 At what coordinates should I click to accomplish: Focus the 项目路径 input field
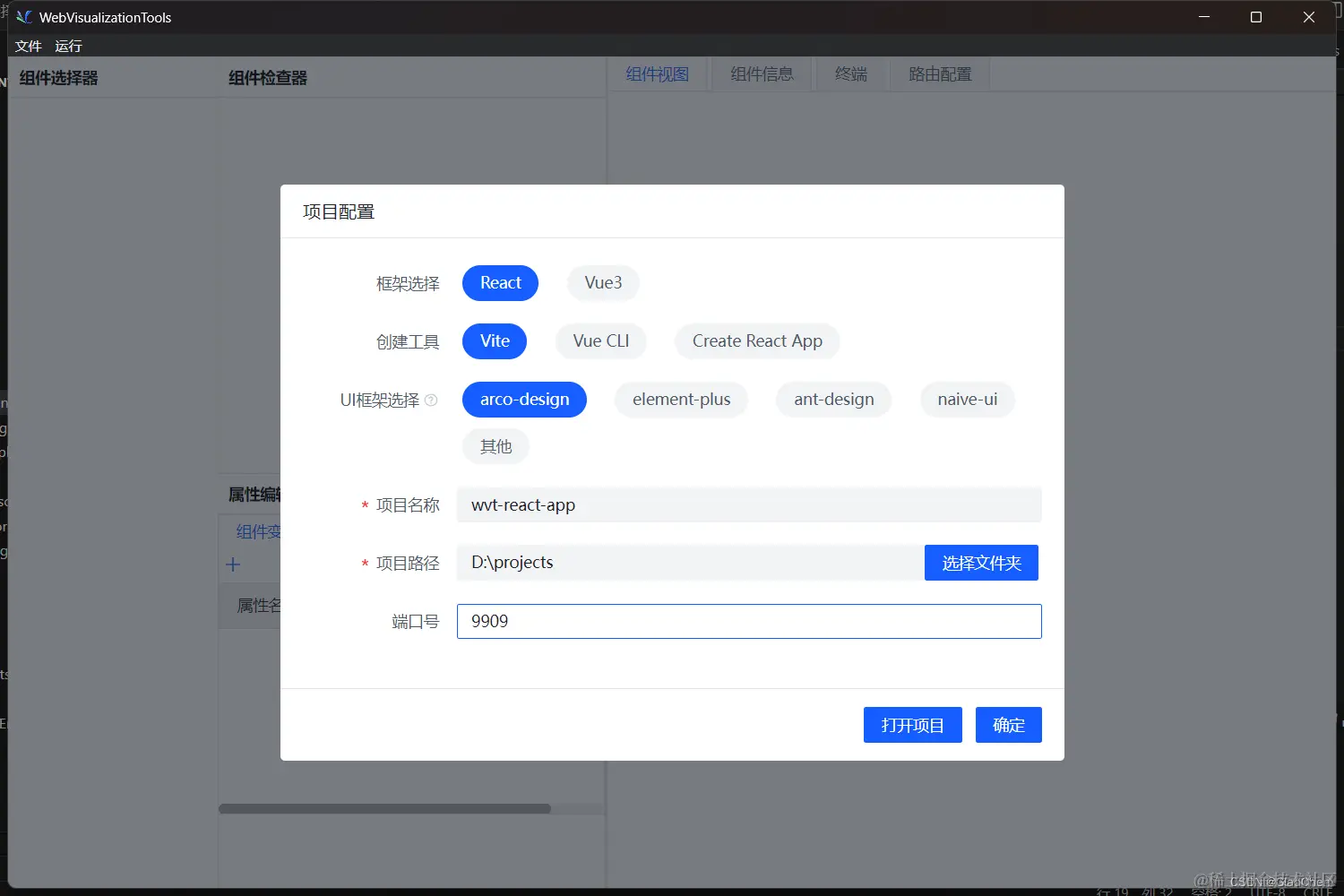coord(691,563)
